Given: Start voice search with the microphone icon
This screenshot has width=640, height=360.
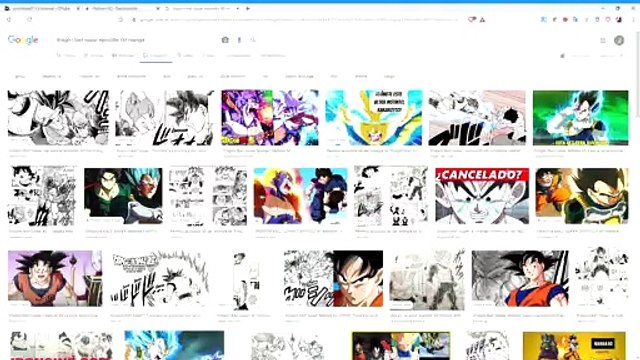Looking at the screenshot, I should [x=239, y=40].
